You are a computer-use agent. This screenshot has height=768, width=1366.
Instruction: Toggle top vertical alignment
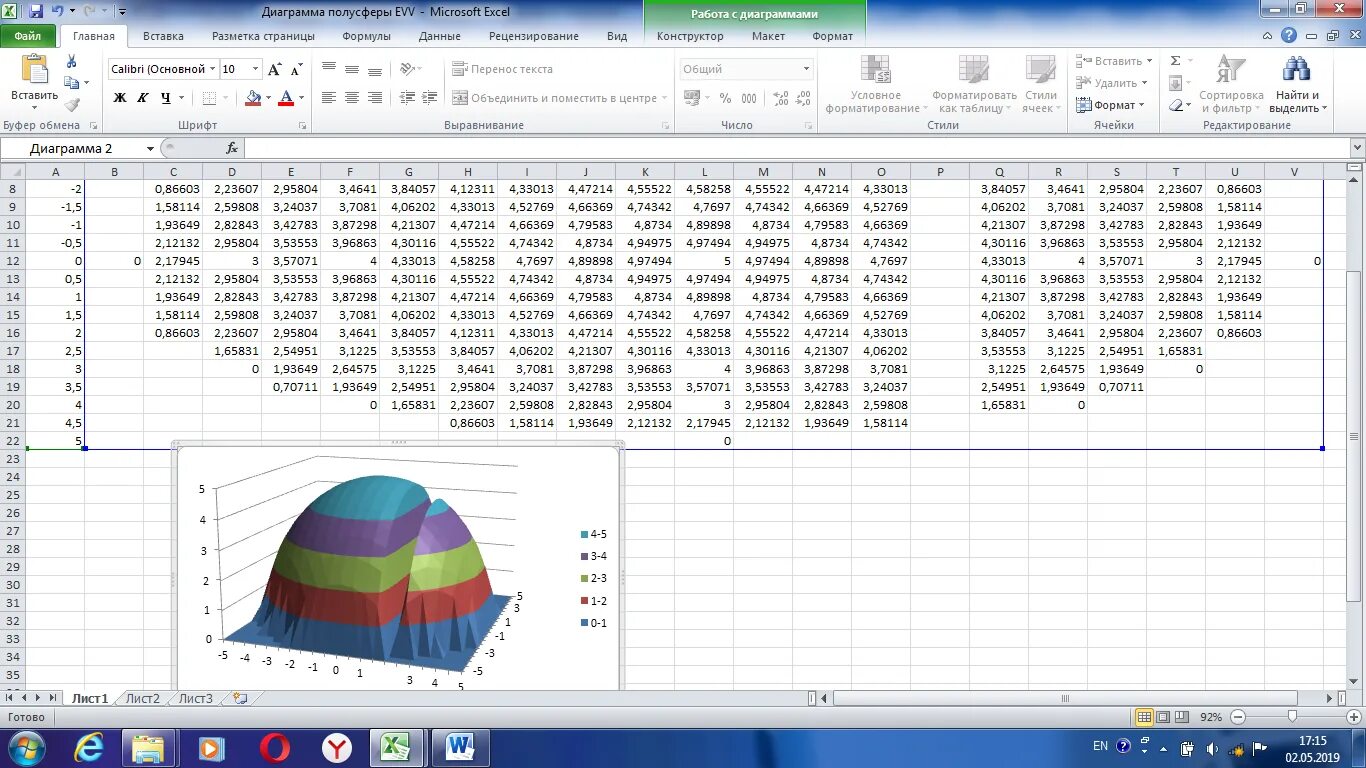click(x=328, y=69)
